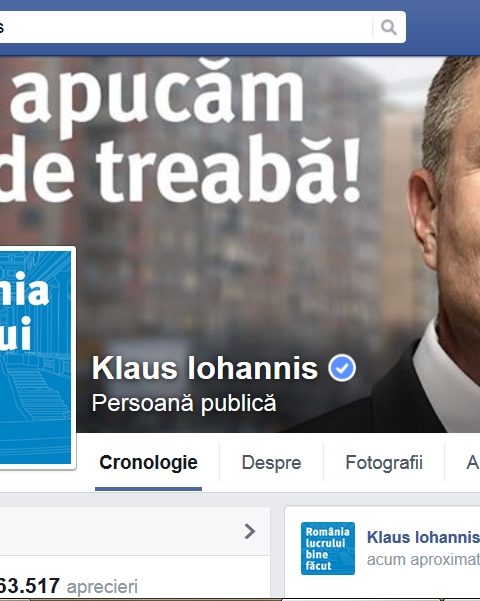Click the Klaus Iohannis page title on cover
The width and height of the screenshot is (480, 601).
205,368
